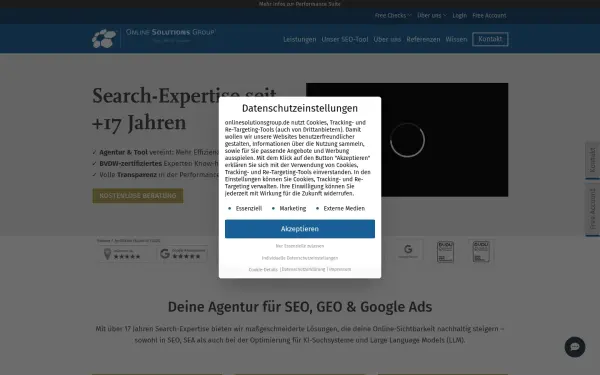The width and height of the screenshot is (600, 375).
Task: Click the loading video player
Action: coord(407,140)
